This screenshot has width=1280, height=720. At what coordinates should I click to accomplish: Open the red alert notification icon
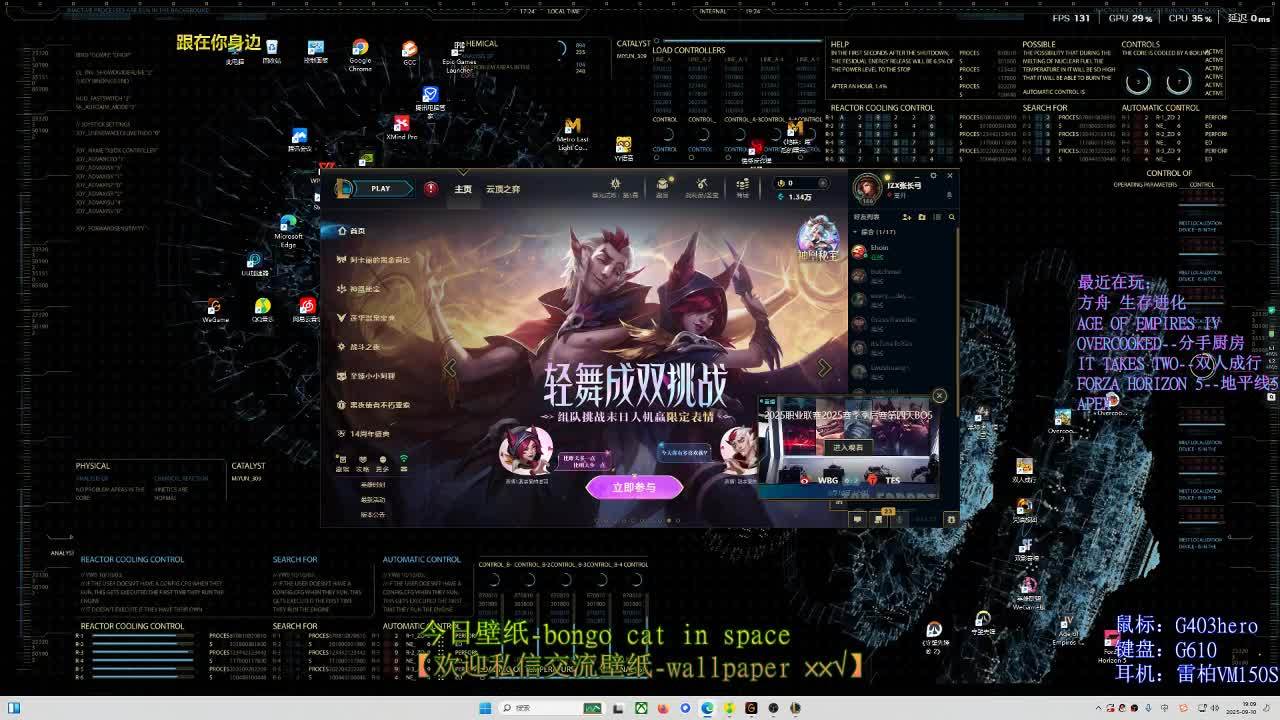pyautogui.click(x=431, y=188)
